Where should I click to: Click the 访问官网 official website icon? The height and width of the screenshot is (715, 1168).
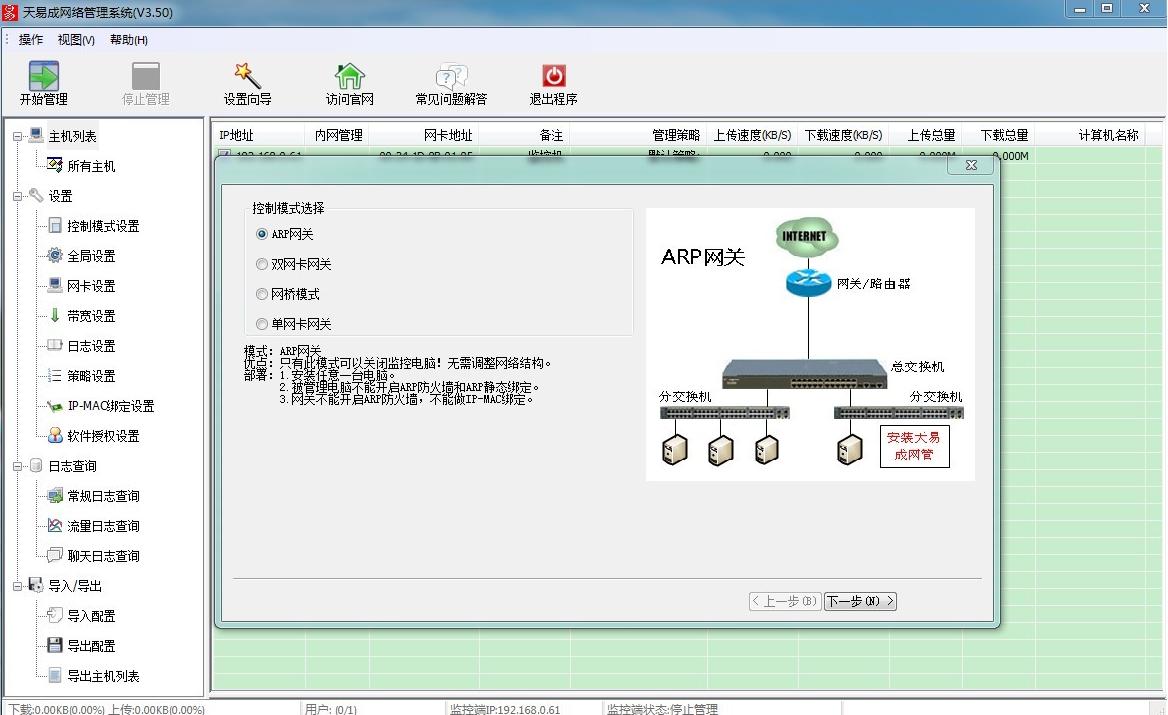(x=349, y=82)
